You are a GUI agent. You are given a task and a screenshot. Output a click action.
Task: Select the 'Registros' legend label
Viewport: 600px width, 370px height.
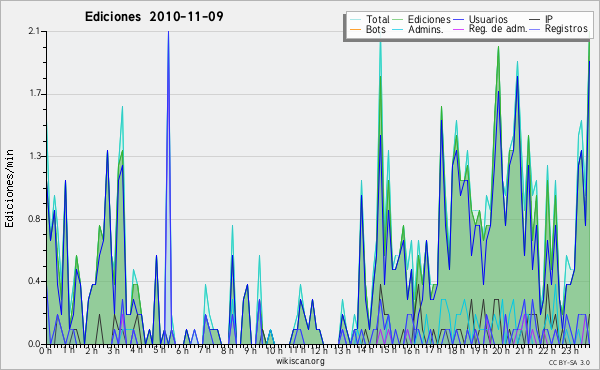point(566,29)
